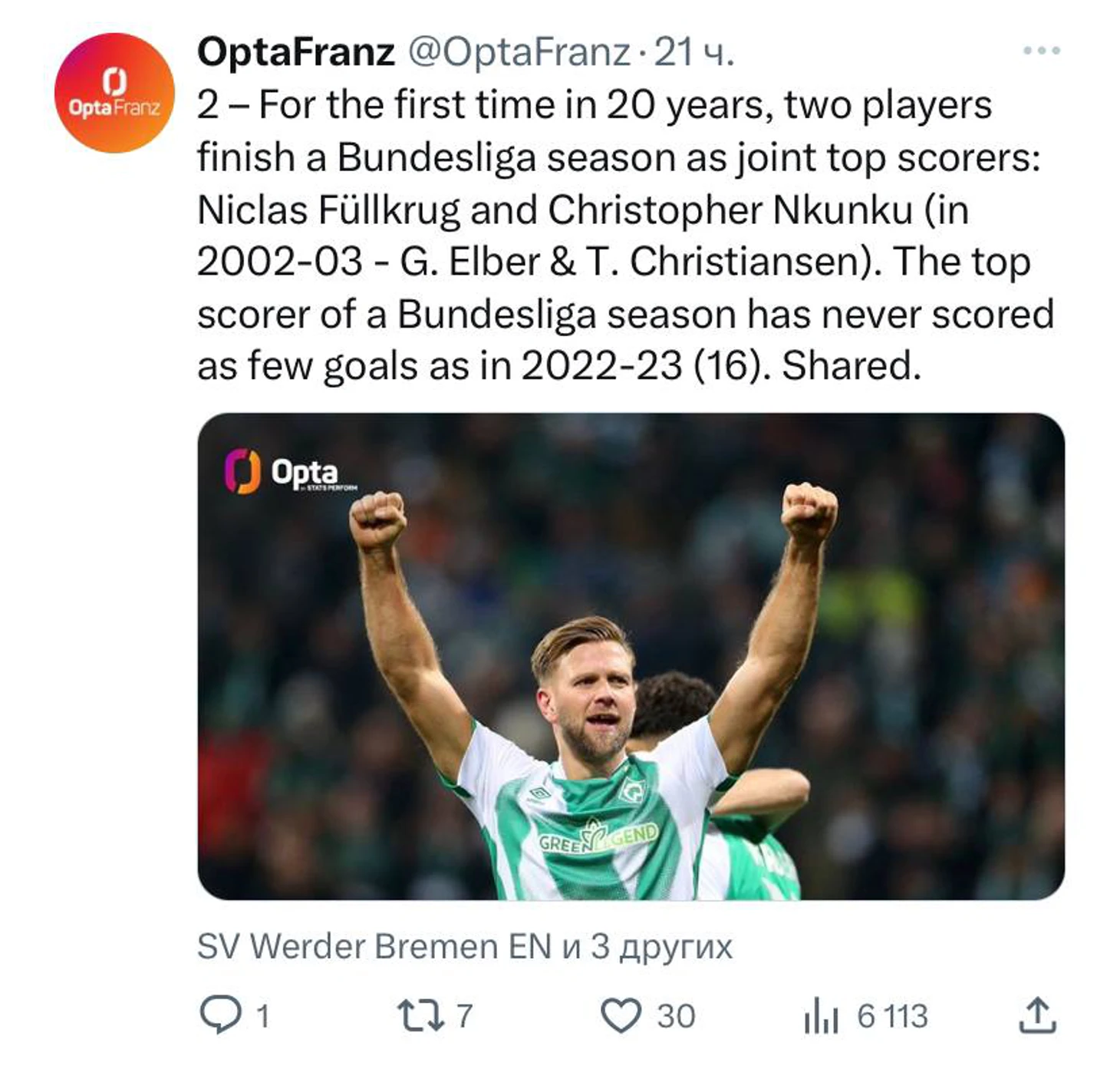The width and height of the screenshot is (1120, 1072).
Task: Open the tweet via its '21 ч.' timestamp
Action: 694,52
